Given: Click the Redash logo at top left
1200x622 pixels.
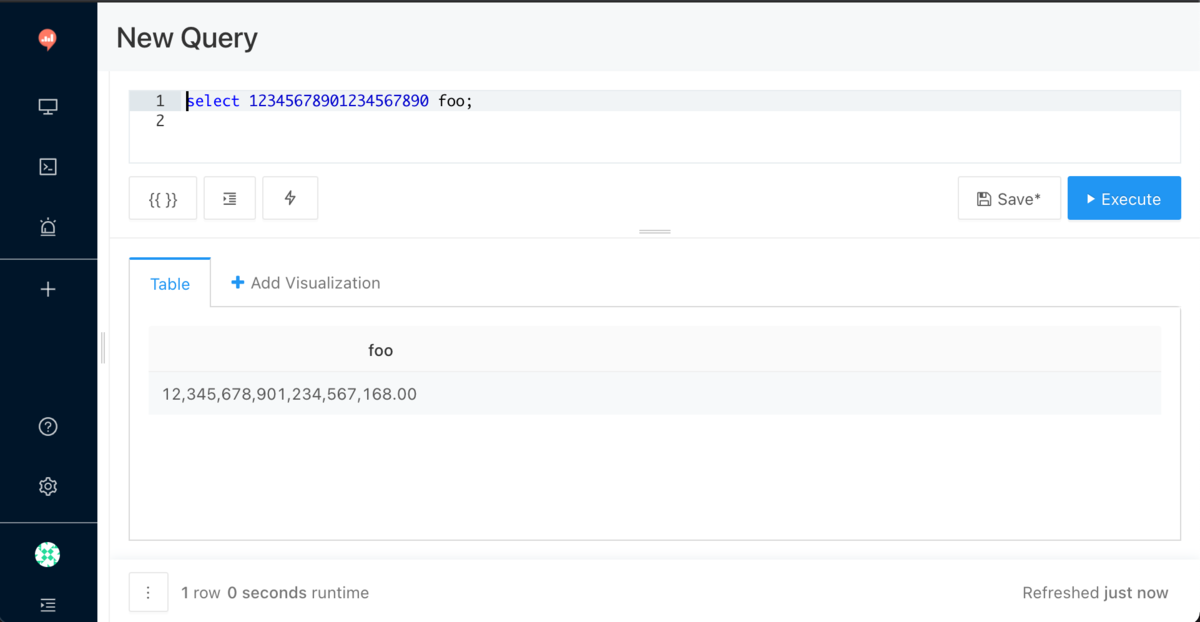Looking at the screenshot, I should tap(47, 40).
